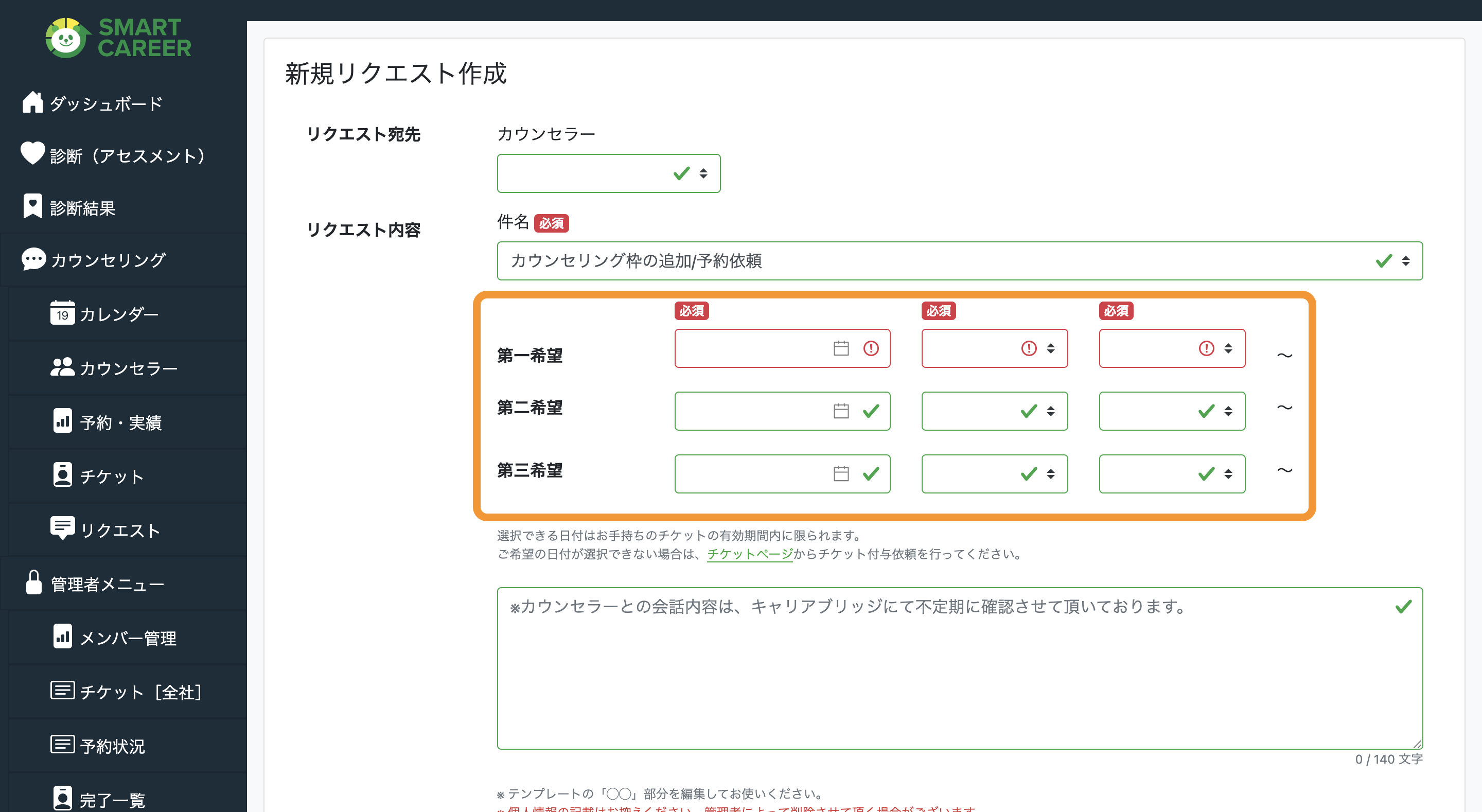Click the chart icon for メンバー管理

(62, 637)
